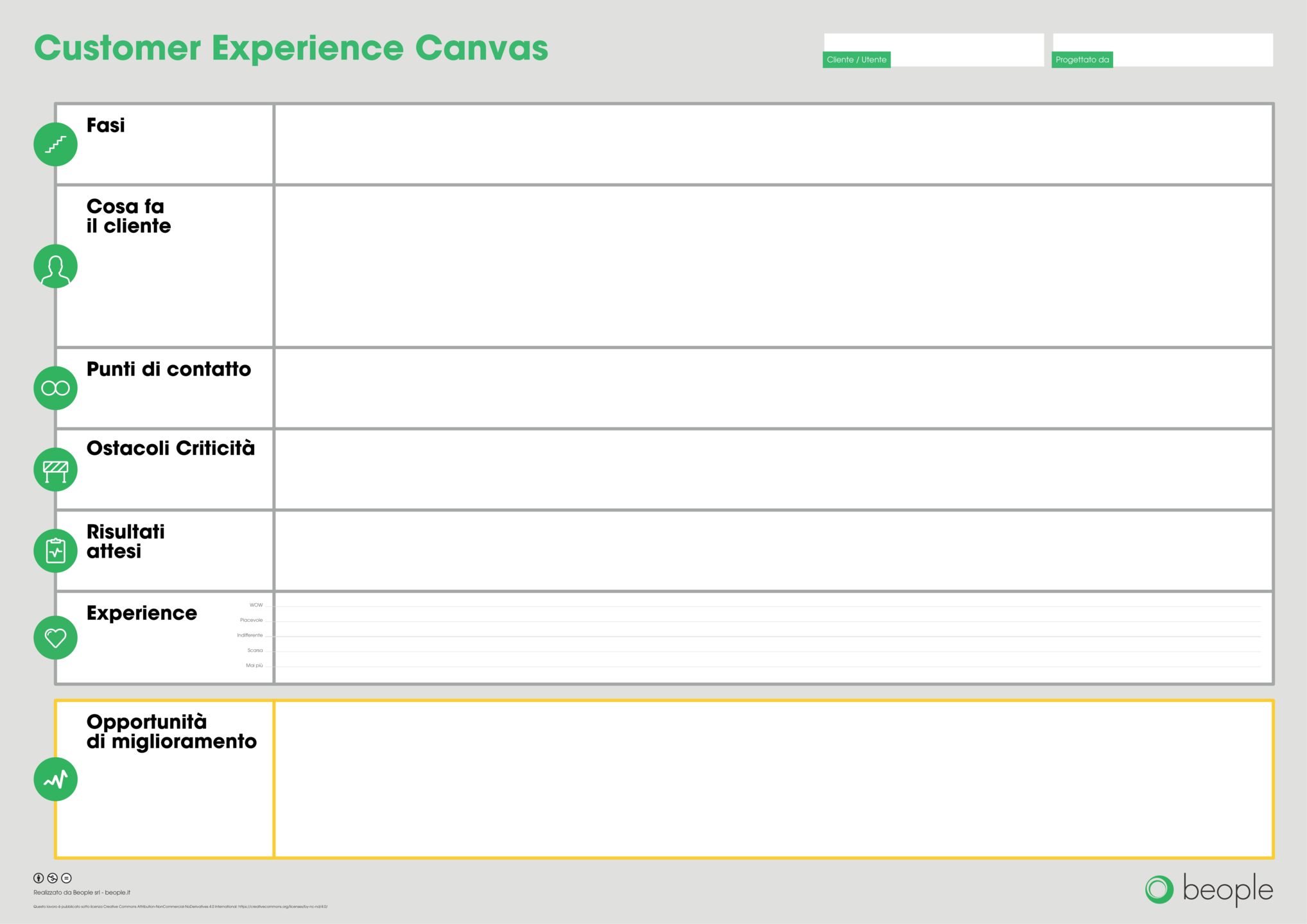Click the beople logo circle
The height and width of the screenshot is (924, 1307).
(x=1159, y=889)
